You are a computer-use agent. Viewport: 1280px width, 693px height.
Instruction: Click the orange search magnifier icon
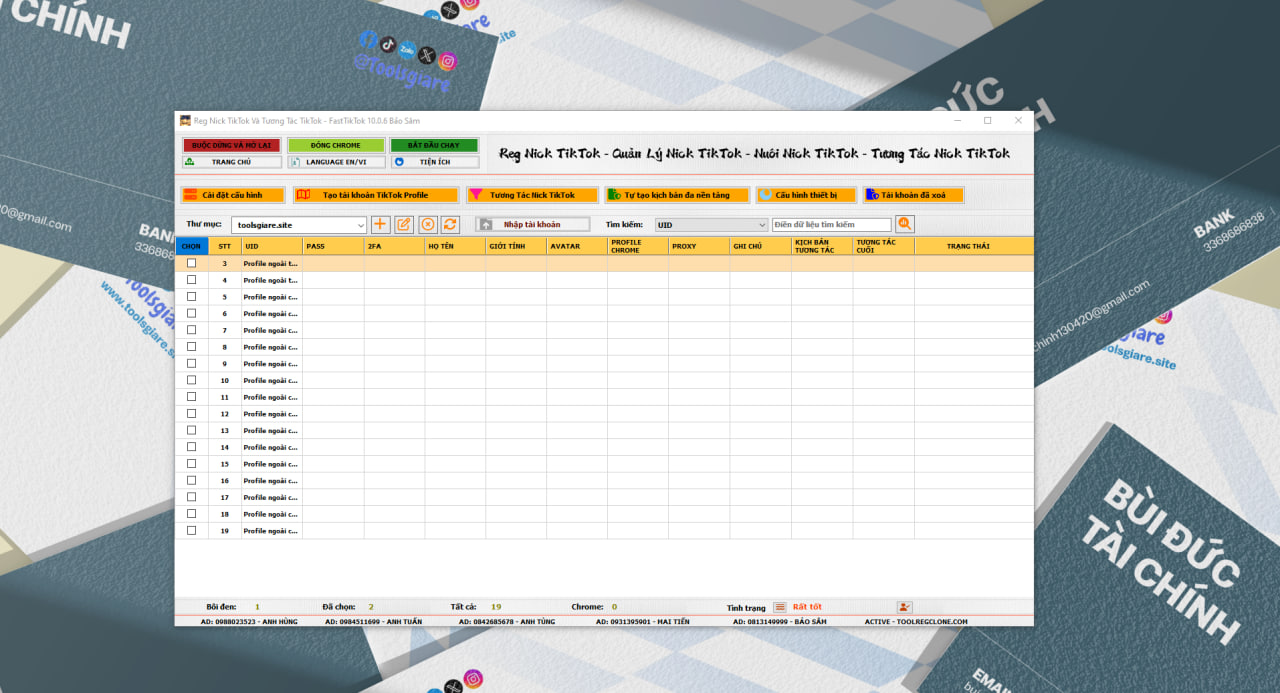point(905,225)
